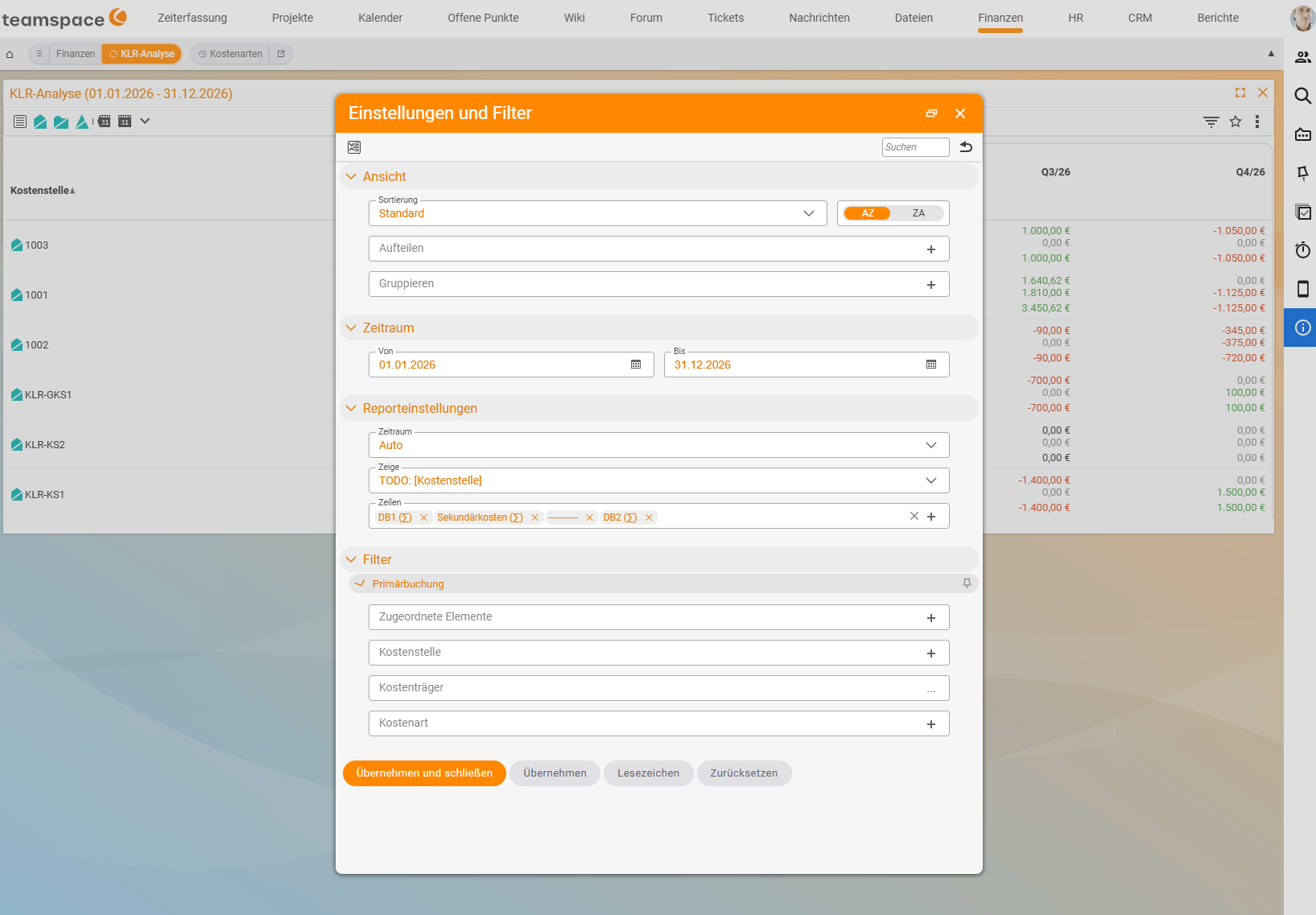Collapse the Ansicht section

coord(351,176)
